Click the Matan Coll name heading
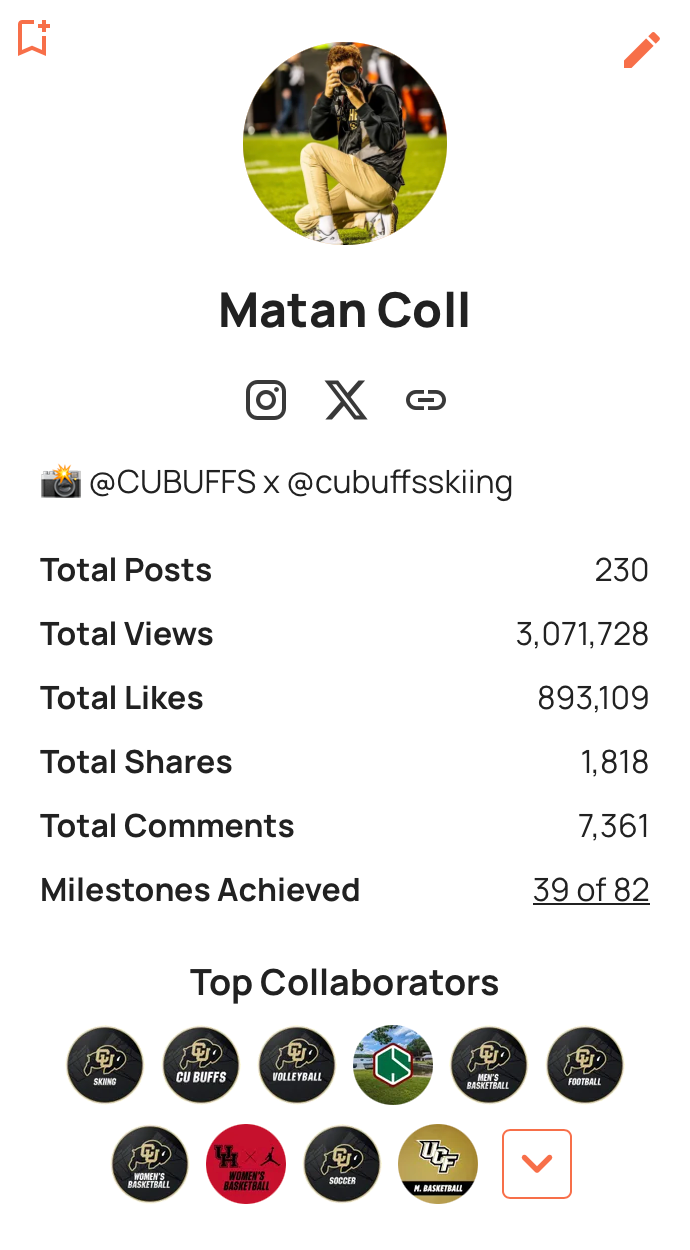This screenshot has width=690, height=1250. tap(345, 310)
